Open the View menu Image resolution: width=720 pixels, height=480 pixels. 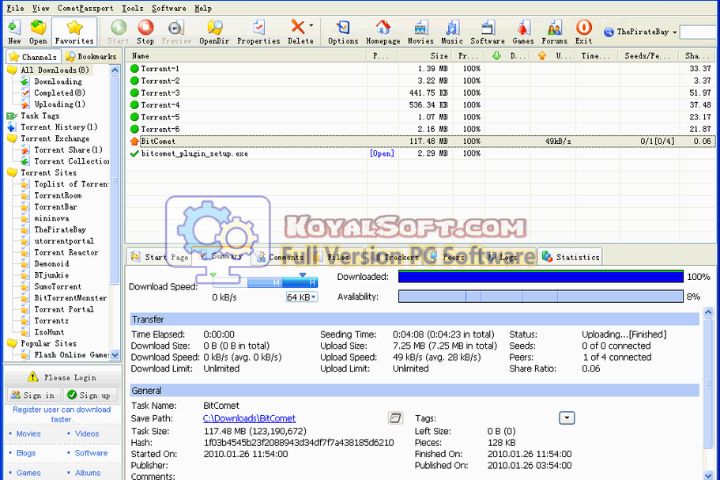40,8
